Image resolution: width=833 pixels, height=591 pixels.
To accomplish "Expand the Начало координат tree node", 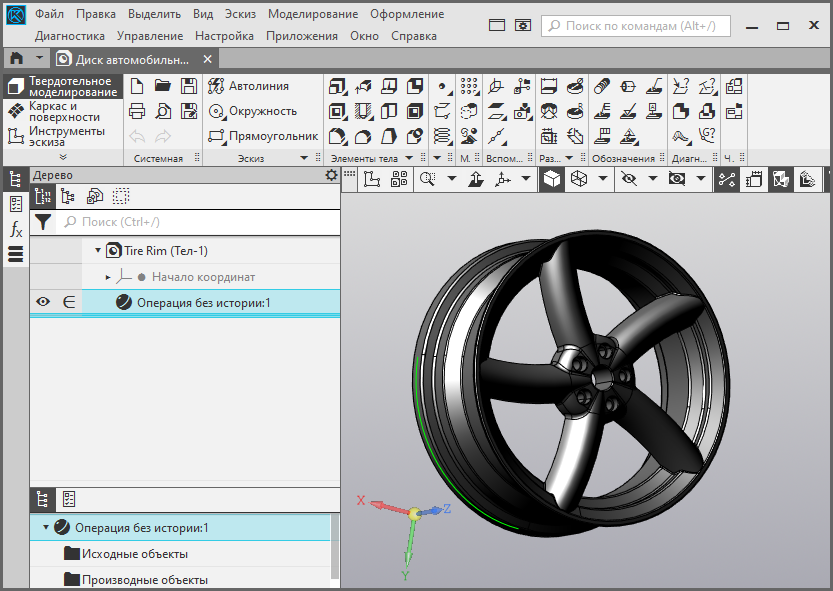I will pos(108,277).
